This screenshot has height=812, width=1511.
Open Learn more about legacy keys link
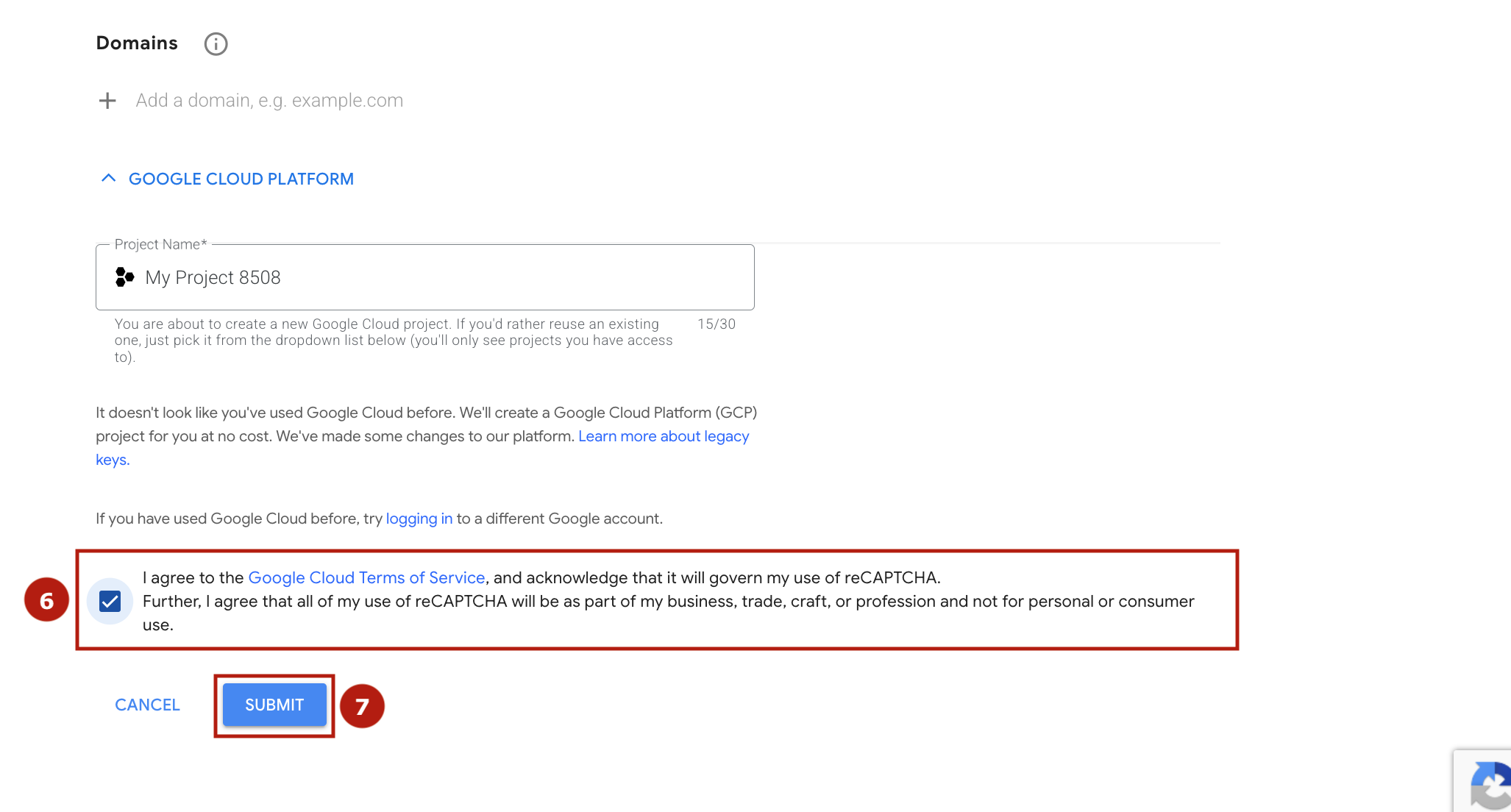(x=422, y=448)
